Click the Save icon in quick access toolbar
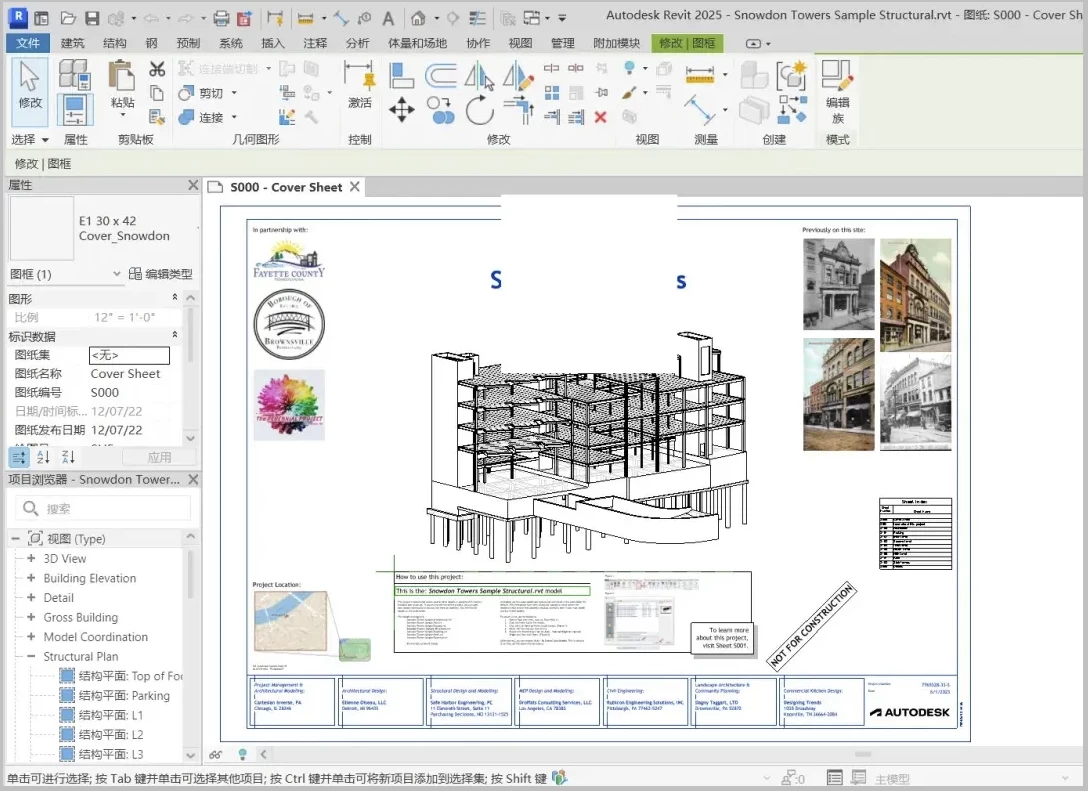 coord(92,18)
